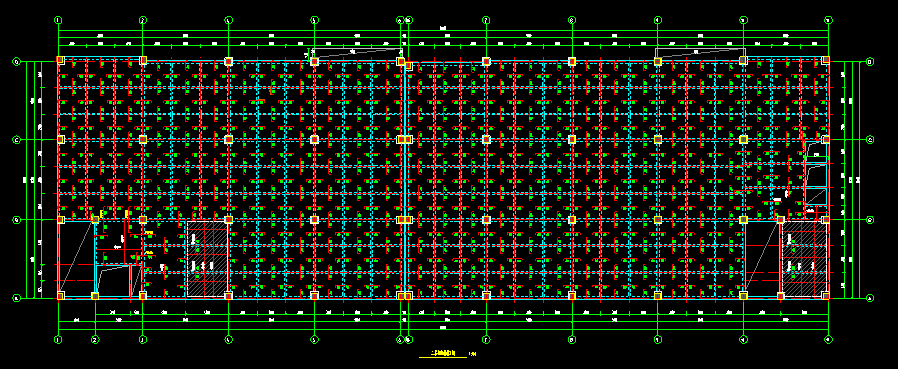898x369 pixels.
Task: Select axis bubble 2 below the plan
Action: [x=95, y=340]
